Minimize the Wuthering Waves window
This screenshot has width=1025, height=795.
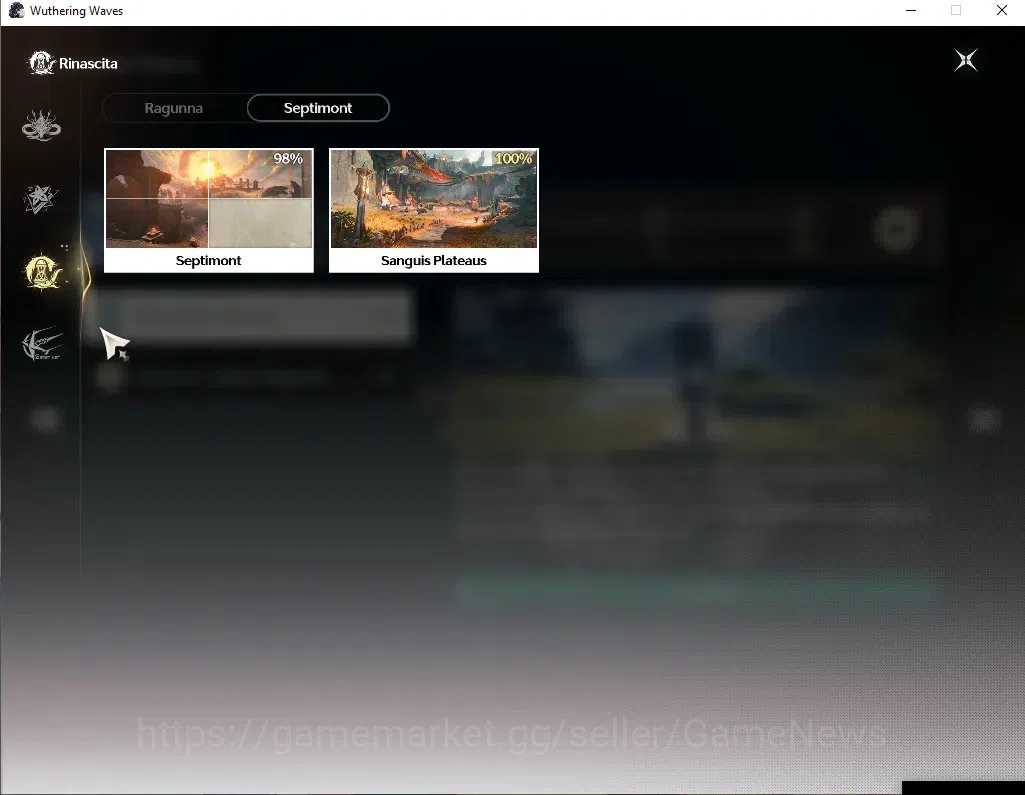pyautogui.click(x=911, y=10)
